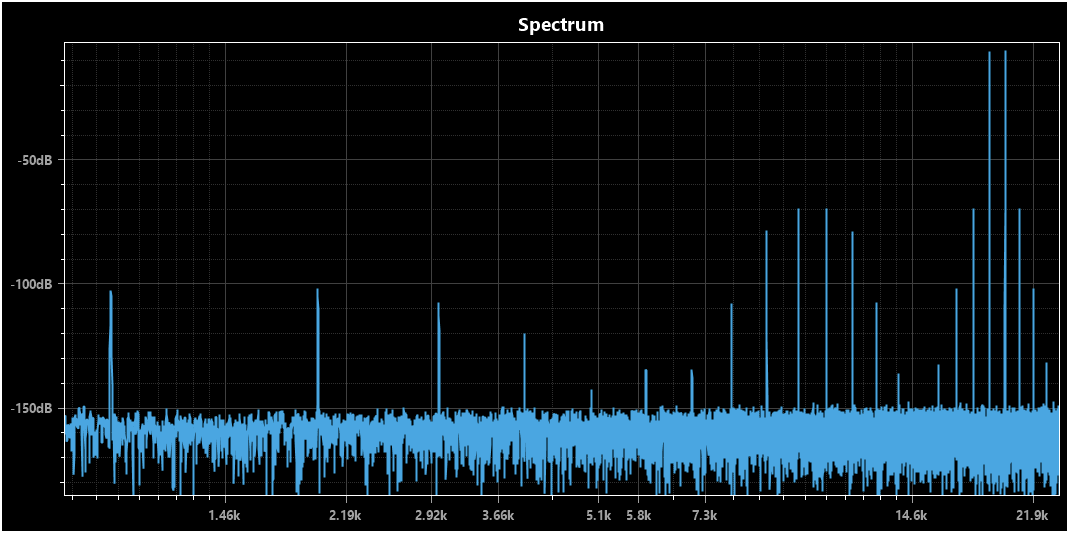
Task: Click the 3.66k frequency label
Action: click(x=498, y=515)
